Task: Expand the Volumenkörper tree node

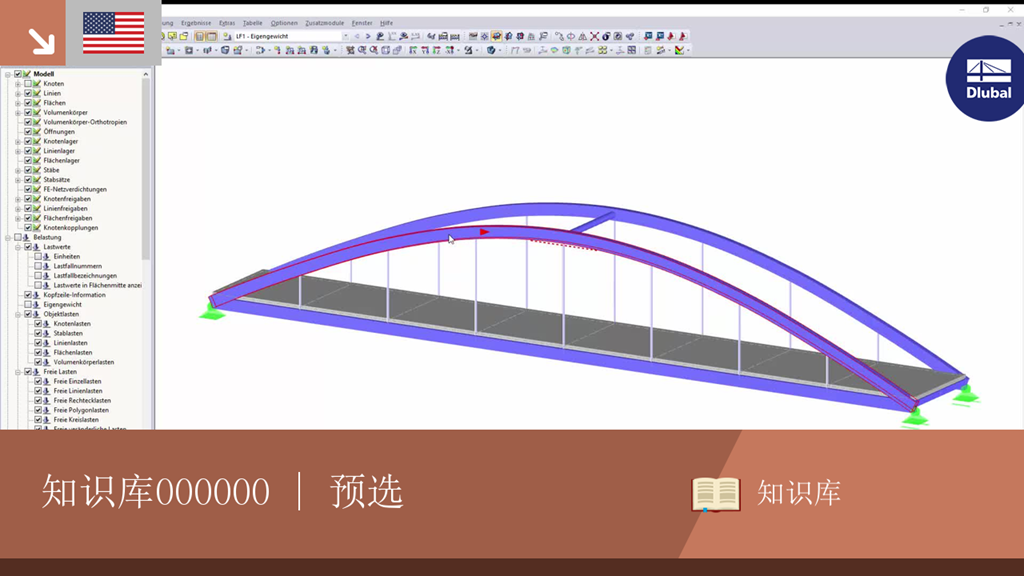Action: (x=18, y=113)
